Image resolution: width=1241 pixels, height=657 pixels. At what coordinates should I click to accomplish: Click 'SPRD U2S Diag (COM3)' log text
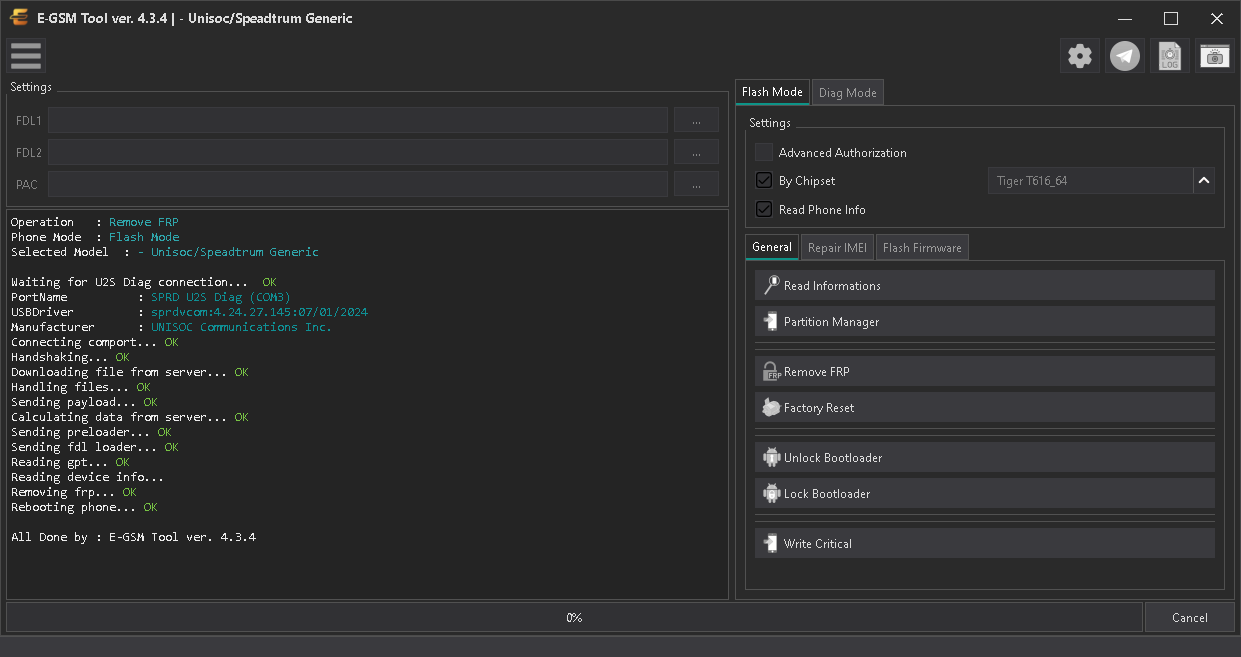click(221, 297)
